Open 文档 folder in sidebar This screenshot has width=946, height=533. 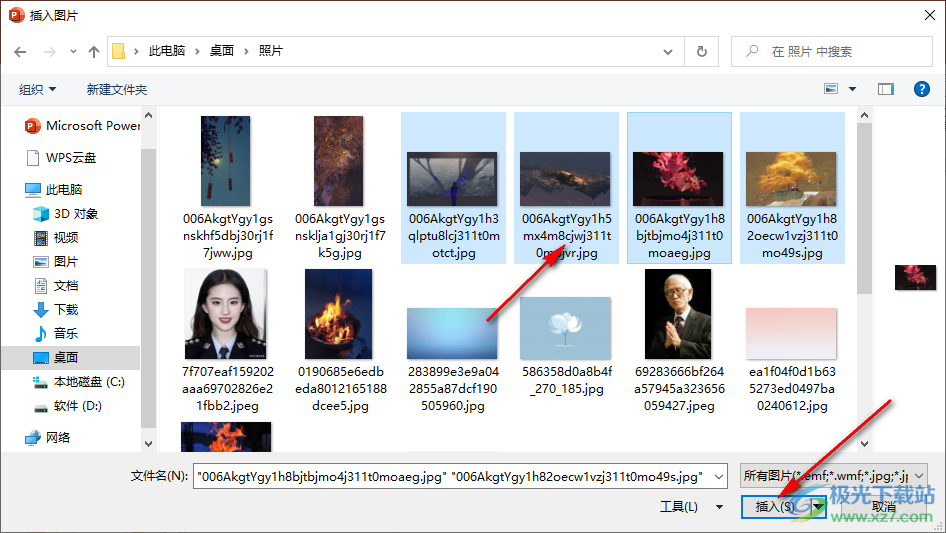[x=56, y=286]
